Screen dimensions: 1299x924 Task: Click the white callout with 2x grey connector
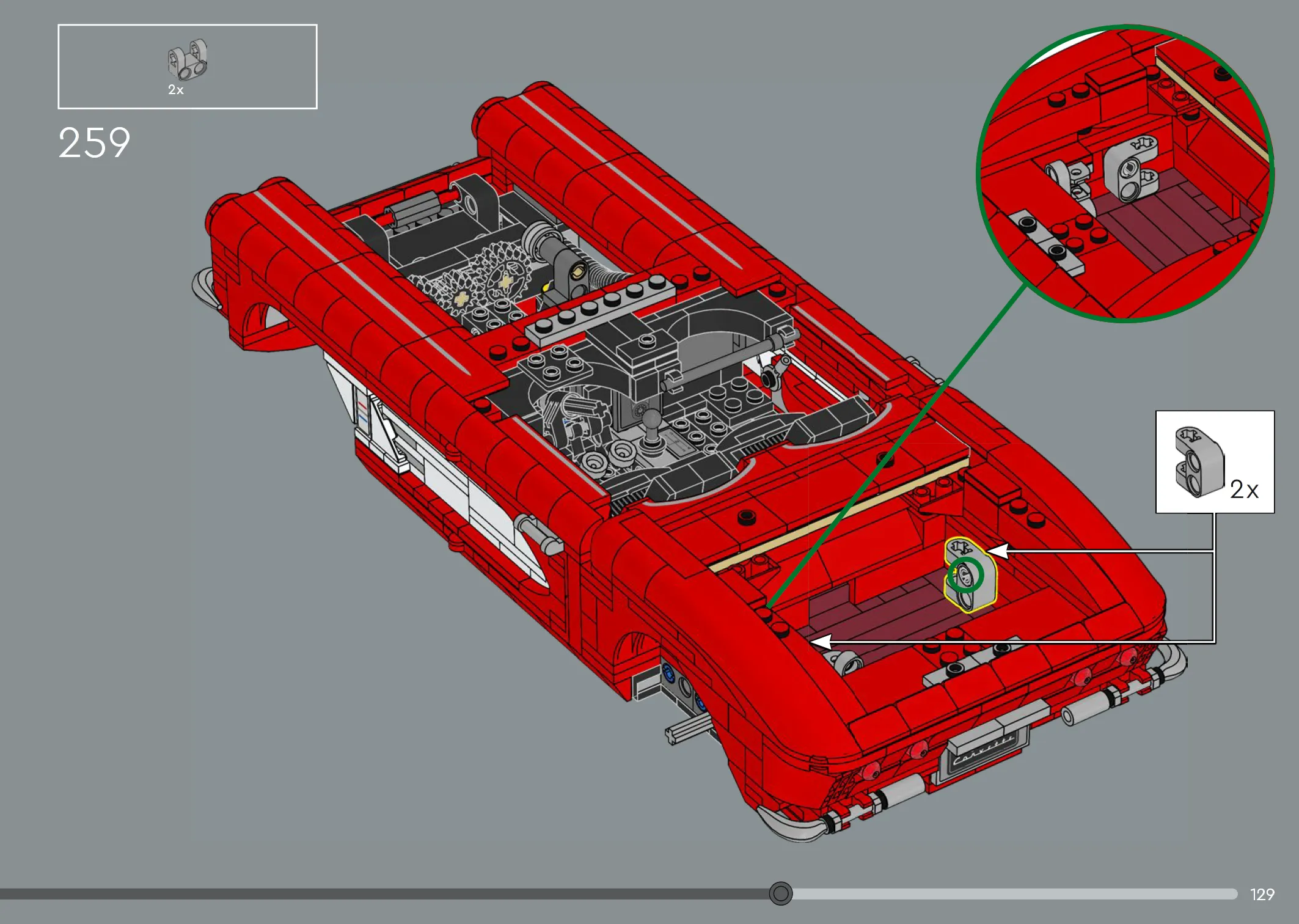click(x=1215, y=462)
